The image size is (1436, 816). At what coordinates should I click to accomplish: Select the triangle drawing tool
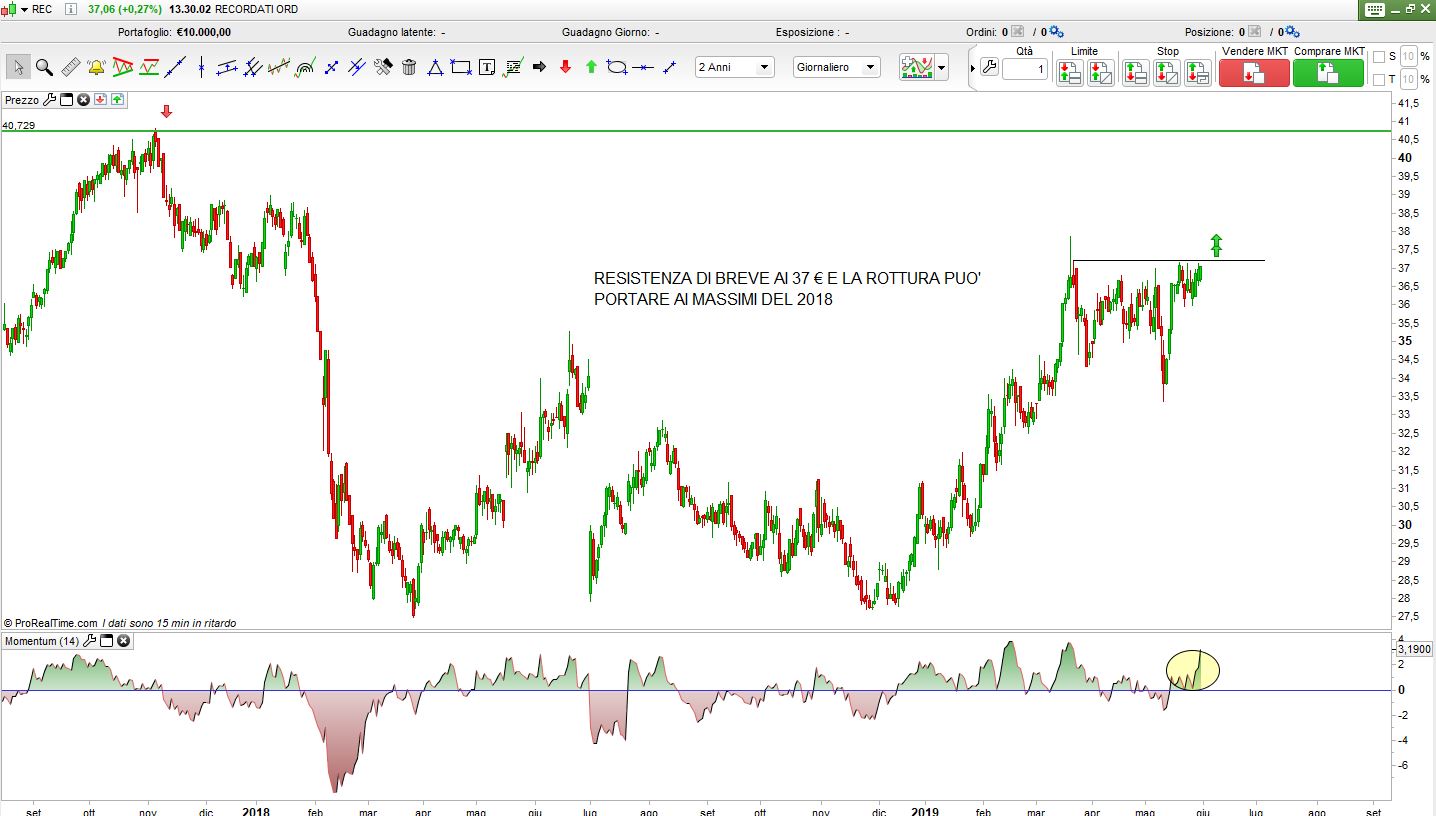[435, 68]
